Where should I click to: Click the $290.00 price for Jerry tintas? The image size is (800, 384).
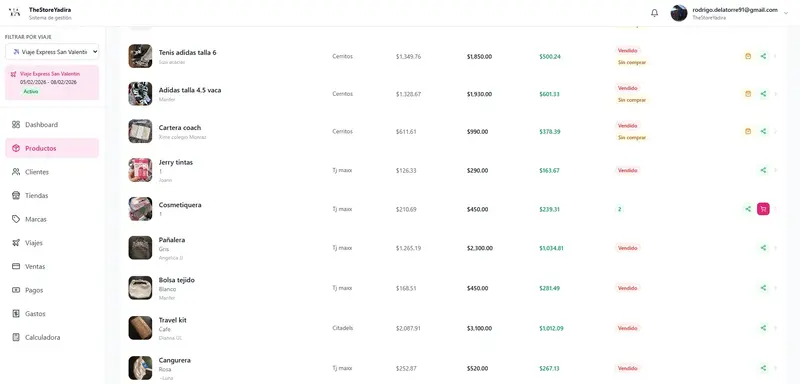(477, 171)
